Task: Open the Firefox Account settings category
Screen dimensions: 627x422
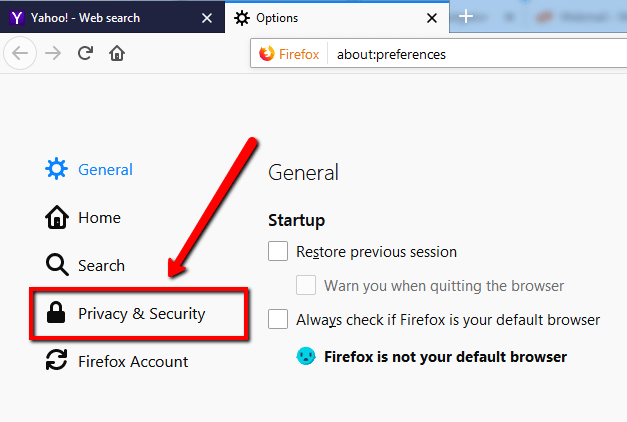Action: click(x=133, y=361)
